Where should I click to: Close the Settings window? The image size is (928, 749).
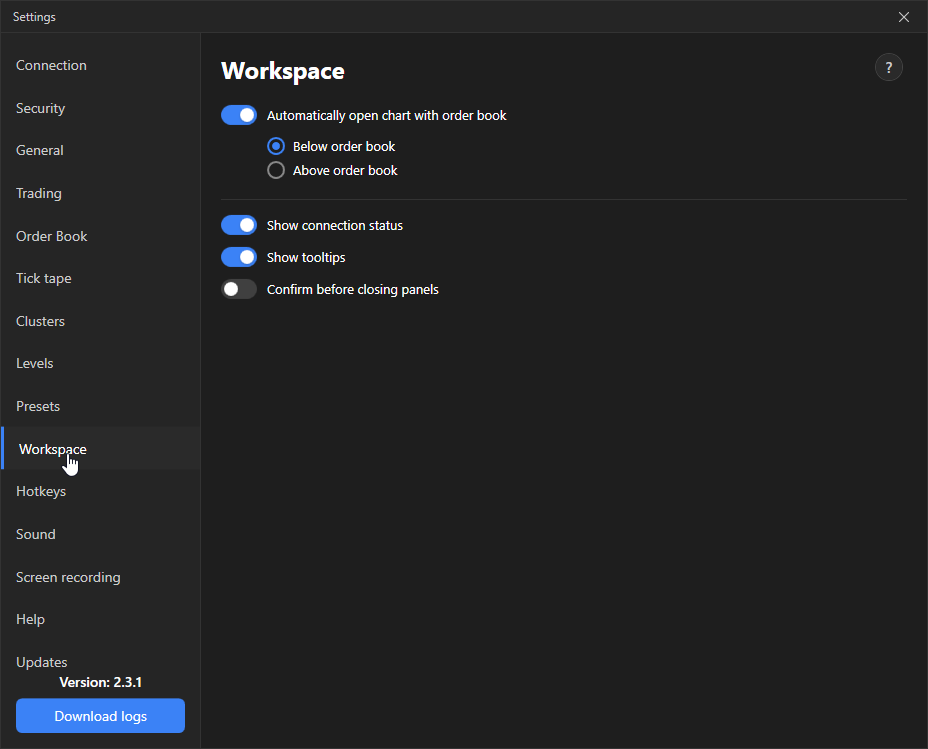904,17
